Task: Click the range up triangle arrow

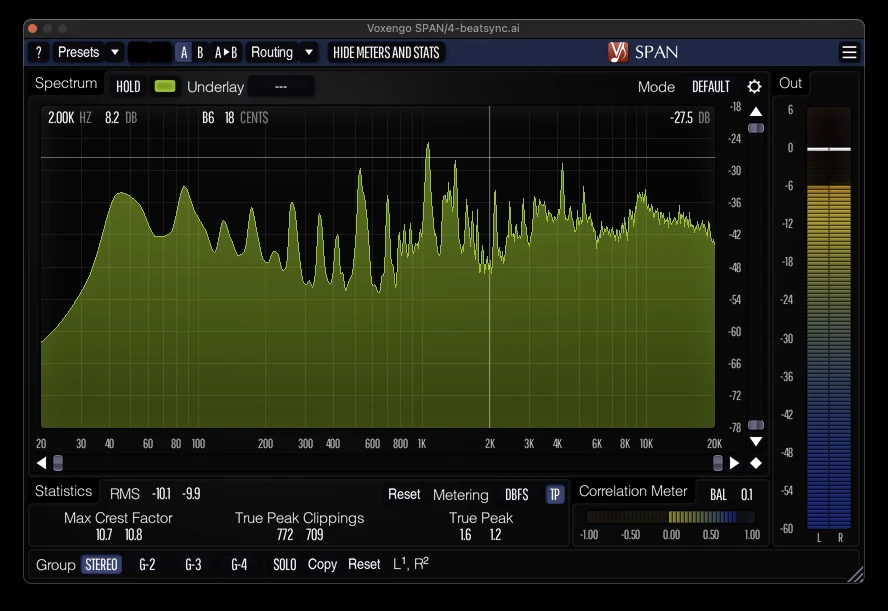Action: click(x=756, y=112)
